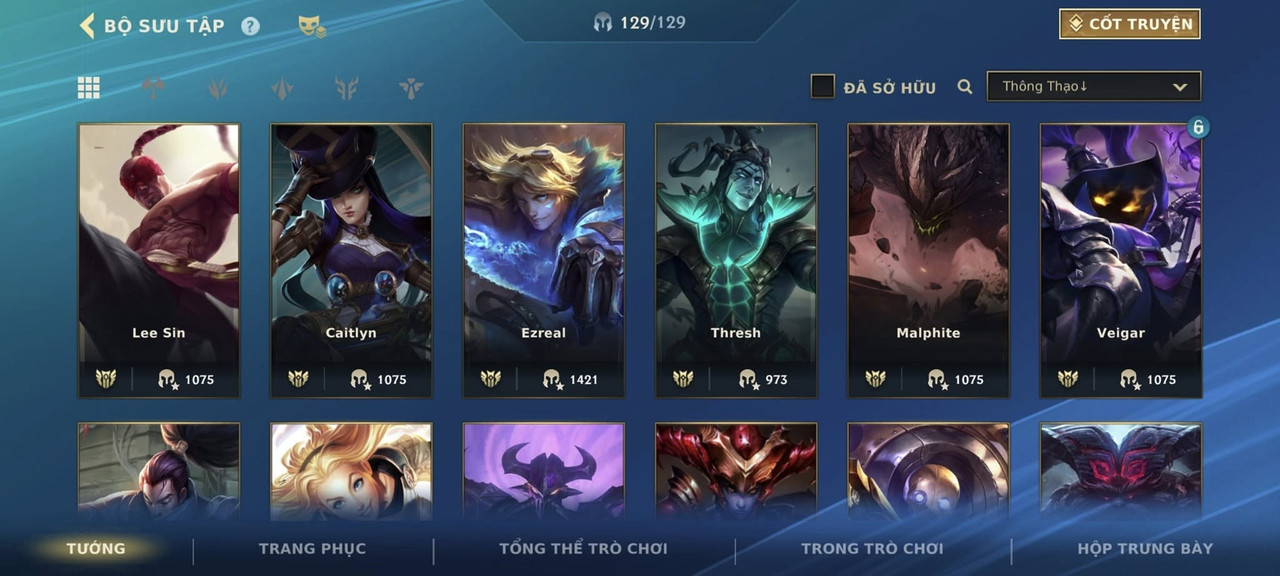Viewport: 1280px width, 576px height.
Task: Click the Thông Thạo dropdown chevron arrow
Action: 1180,87
